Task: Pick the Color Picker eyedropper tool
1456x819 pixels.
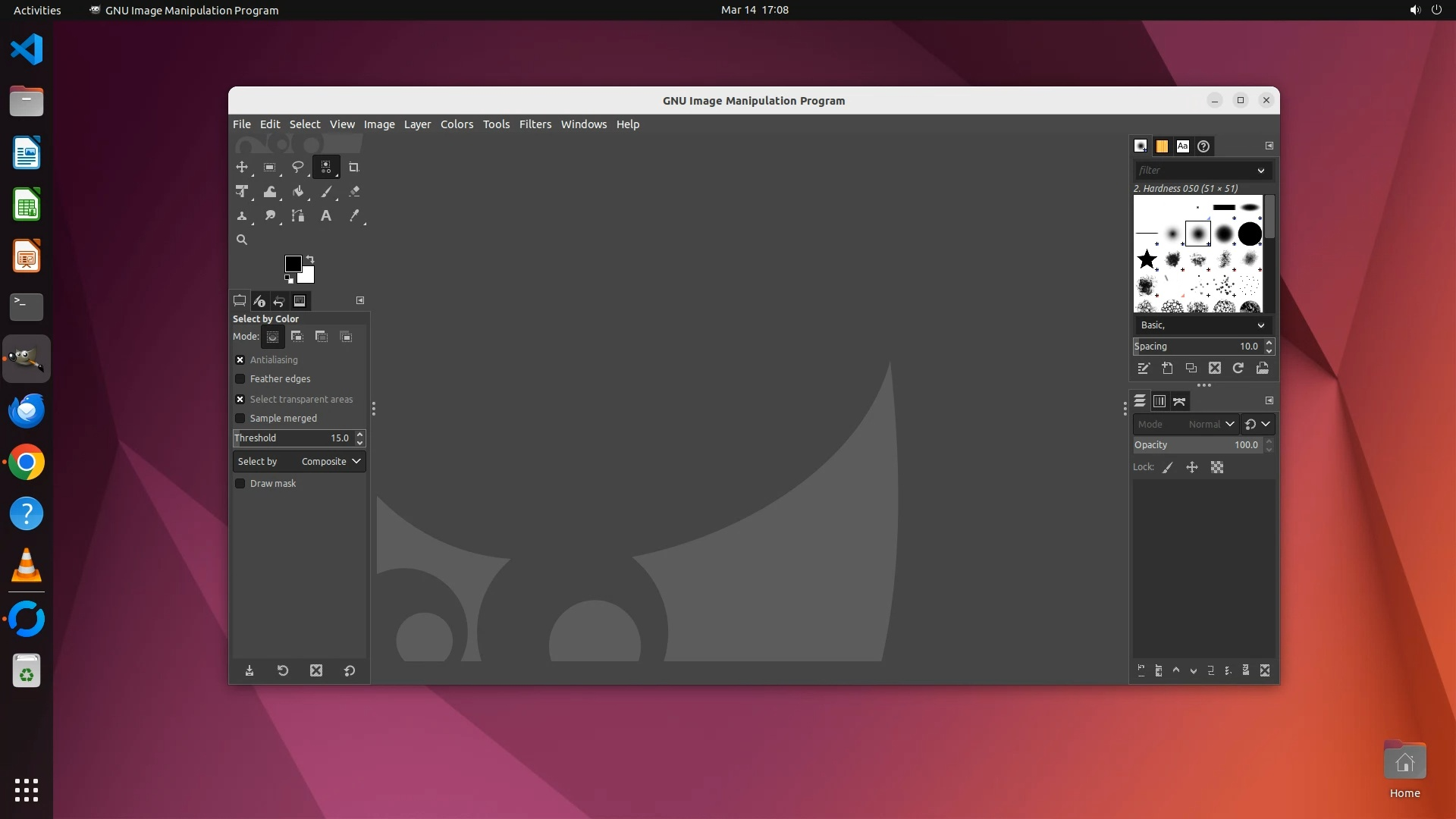Action: pyautogui.click(x=354, y=216)
